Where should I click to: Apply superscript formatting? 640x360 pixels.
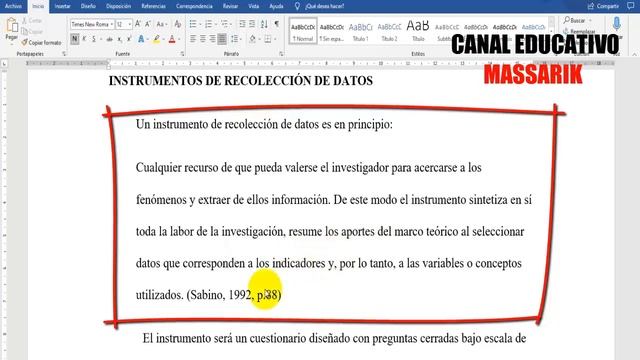[129, 39]
